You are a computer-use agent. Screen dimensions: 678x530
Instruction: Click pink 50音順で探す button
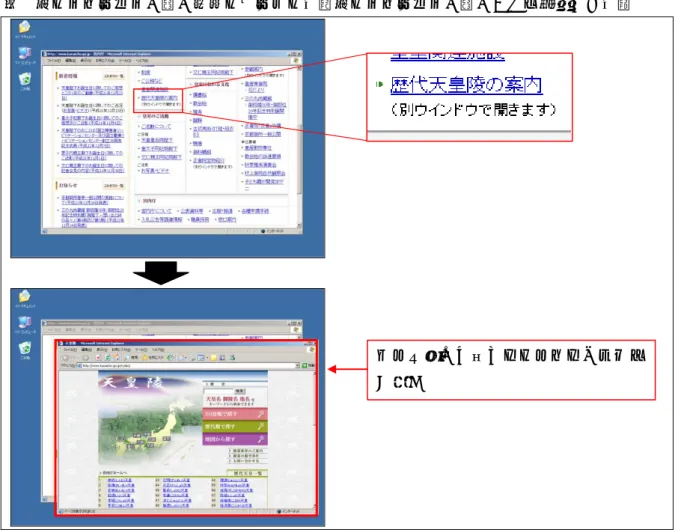(x=235, y=414)
